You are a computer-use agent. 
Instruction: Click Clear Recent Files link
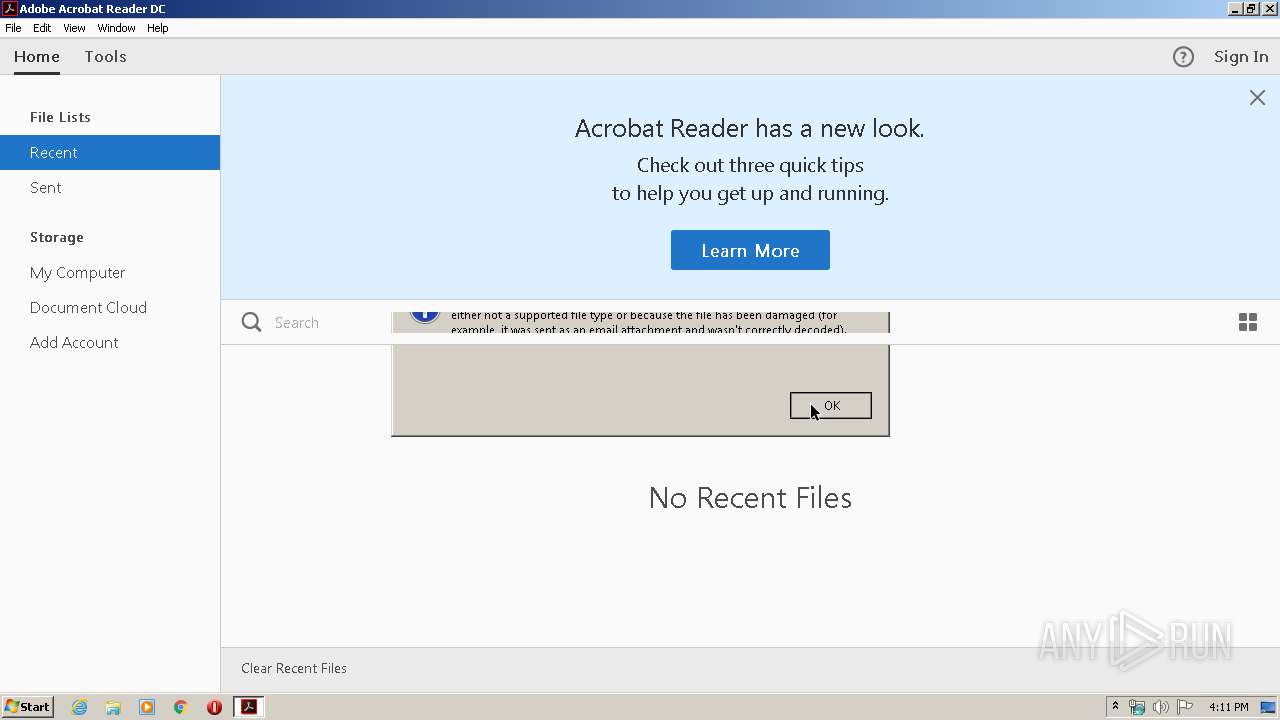pos(294,668)
